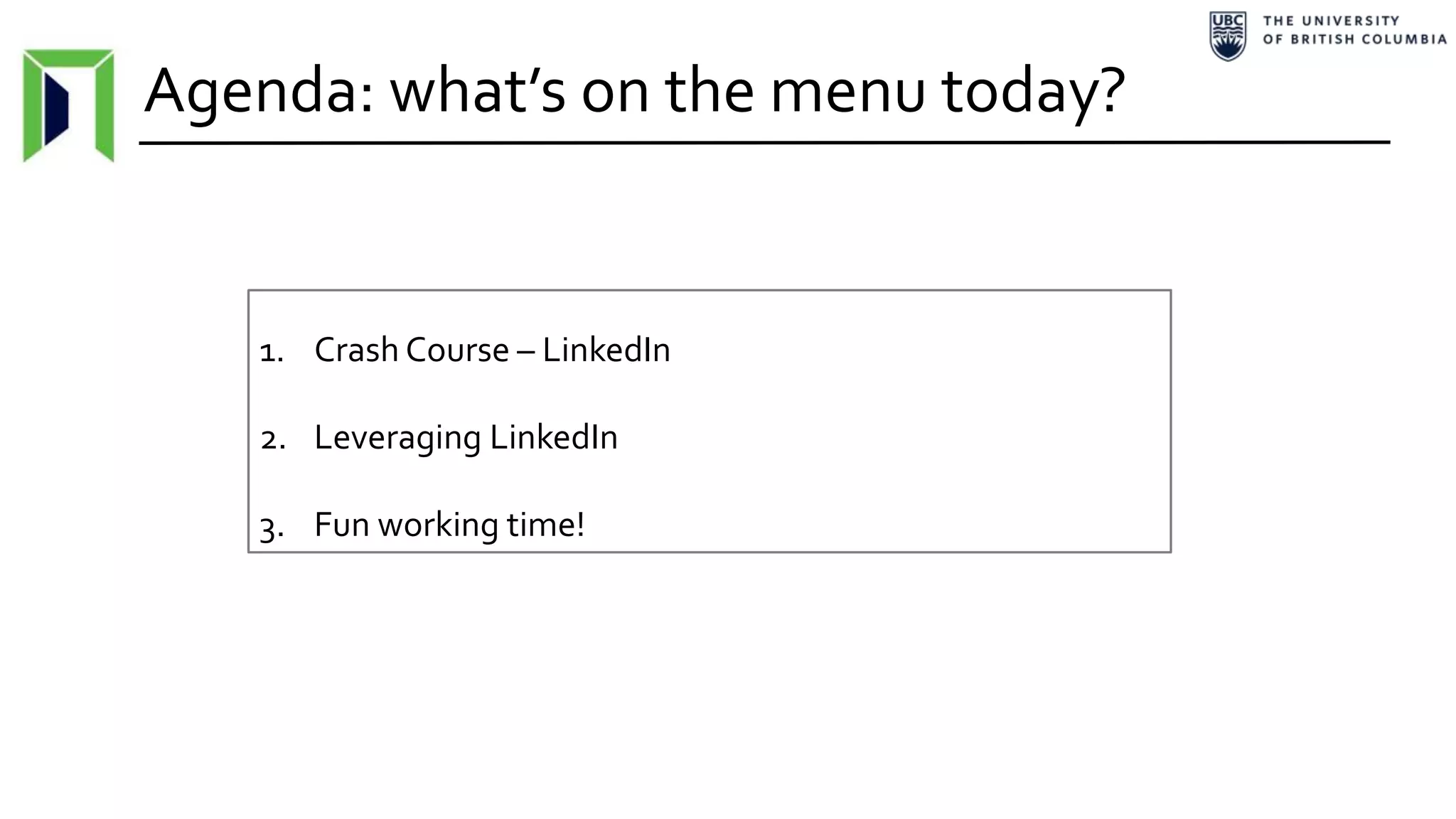
Task: Click the UBC crest emblem
Action: point(1228,36)
